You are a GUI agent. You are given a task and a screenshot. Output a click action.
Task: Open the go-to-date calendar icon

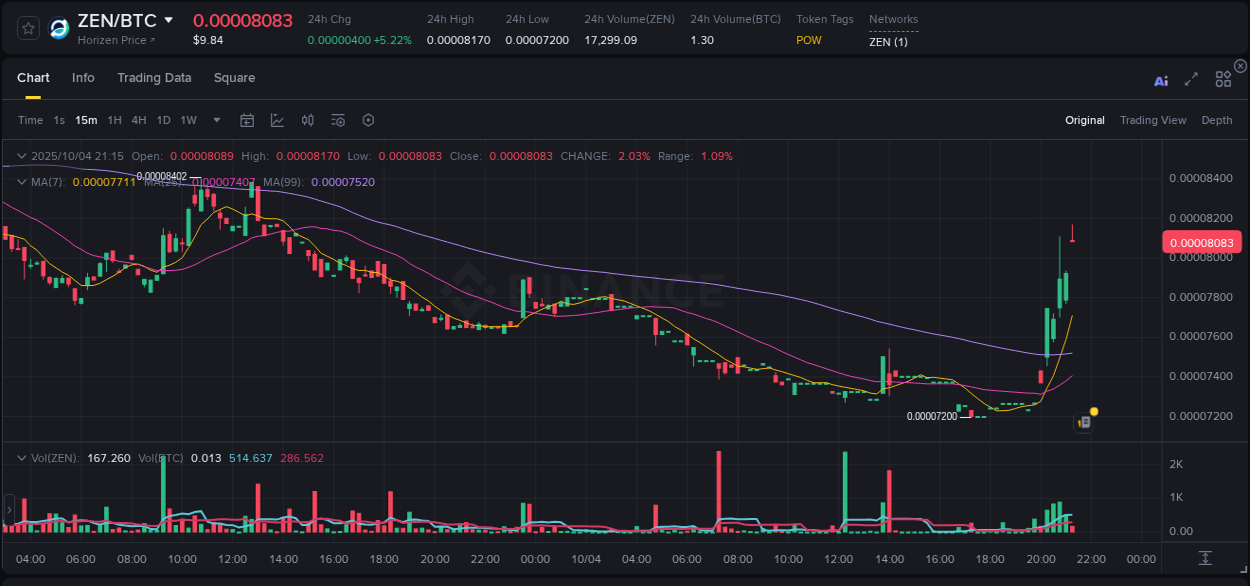point(247,120)
